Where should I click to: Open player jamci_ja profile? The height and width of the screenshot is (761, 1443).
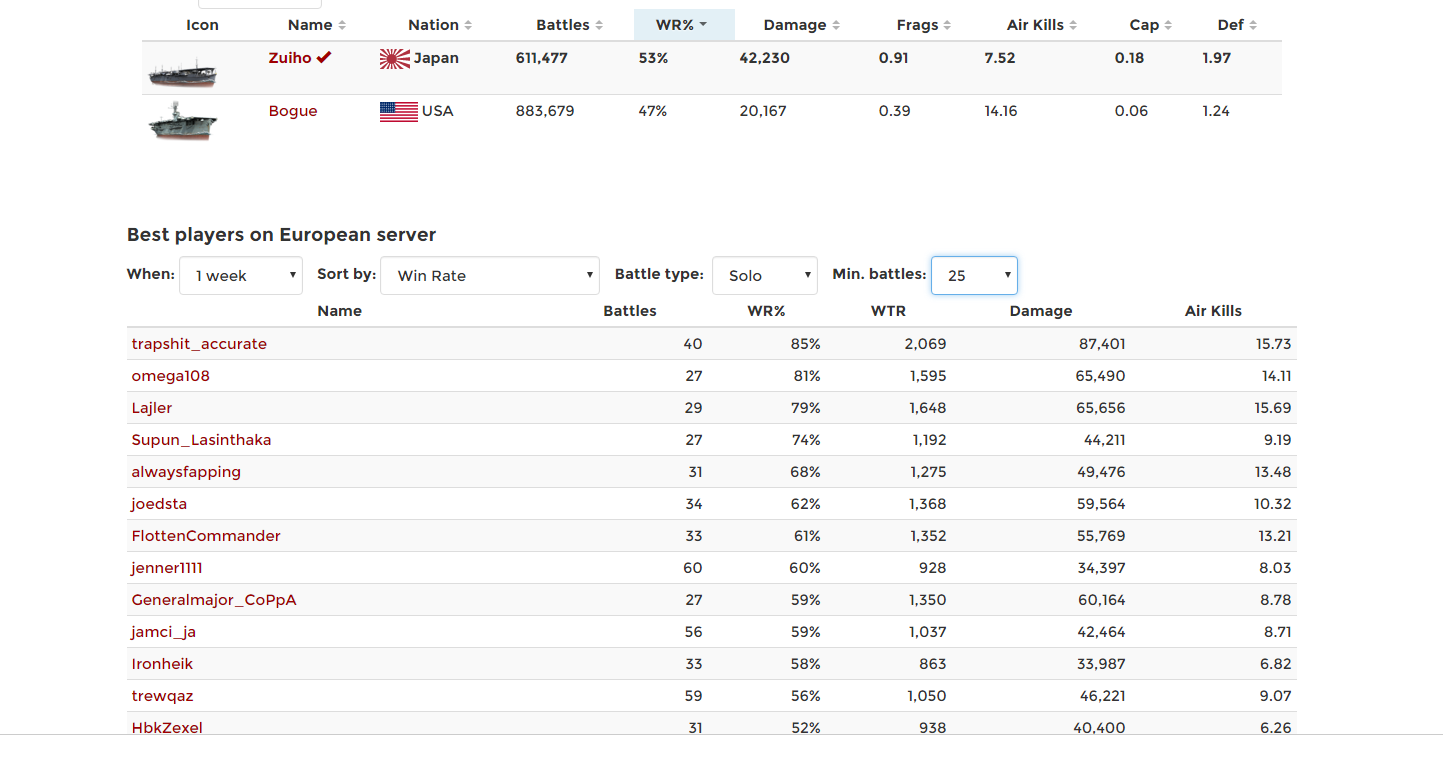tap(164, 632)
